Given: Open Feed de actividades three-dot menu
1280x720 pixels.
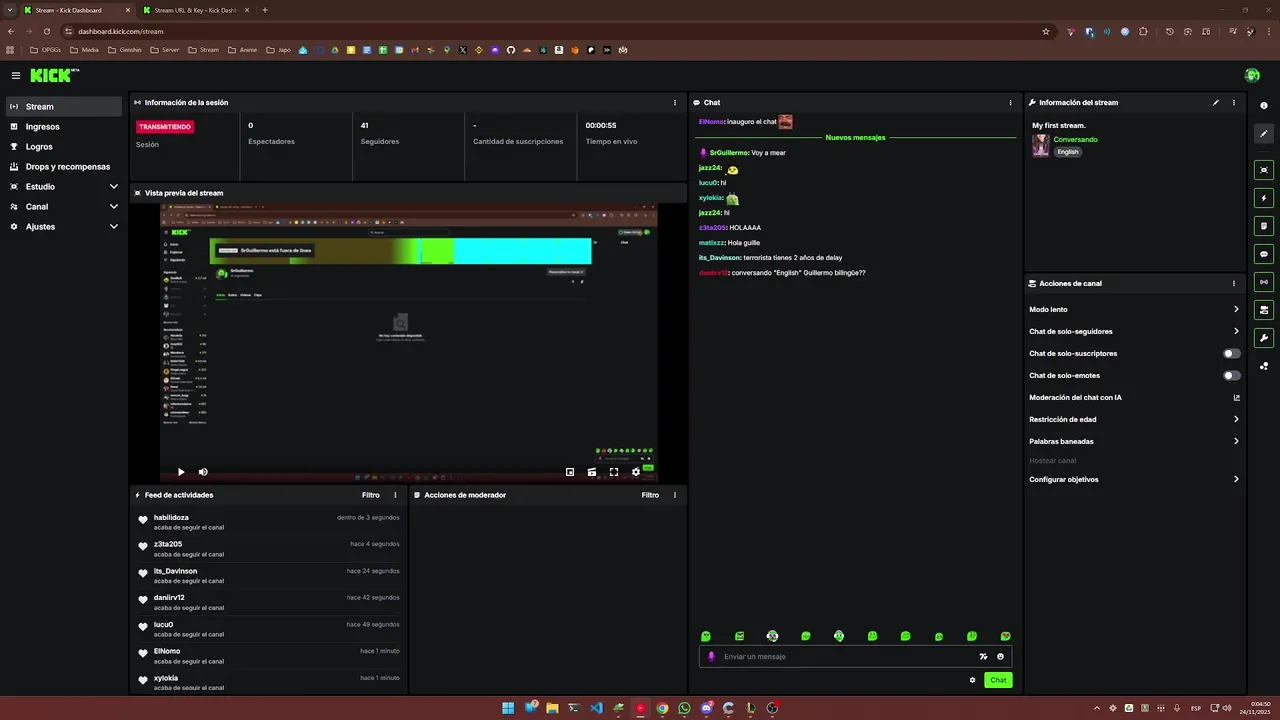Looking at the screenshot, I should (x=395, y=495).
